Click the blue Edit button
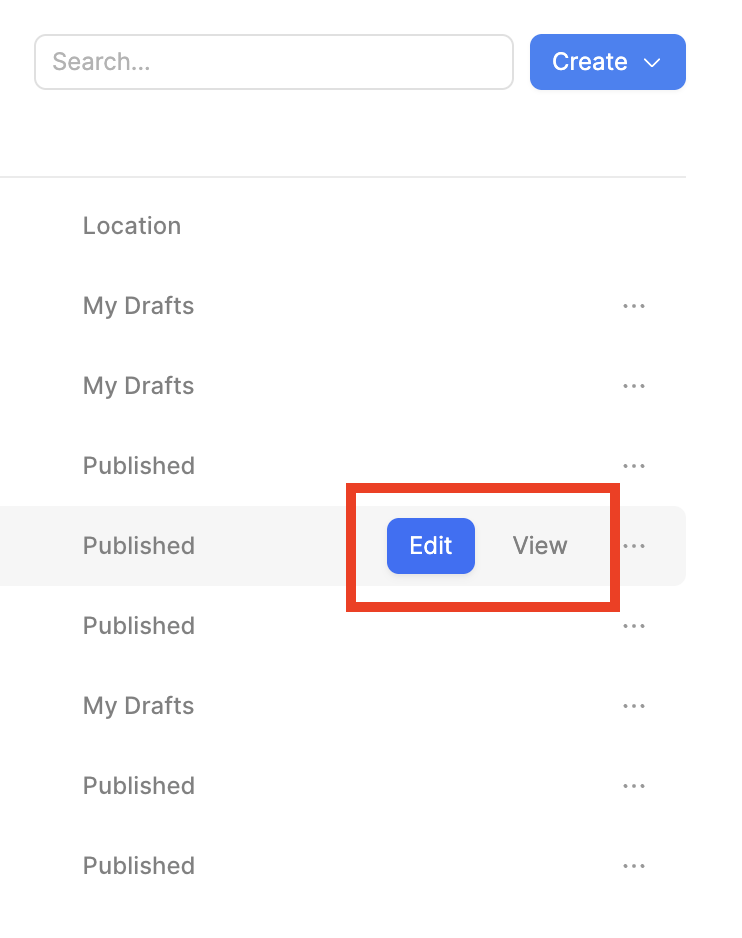 pyautogui.click(x=431, y=546)
